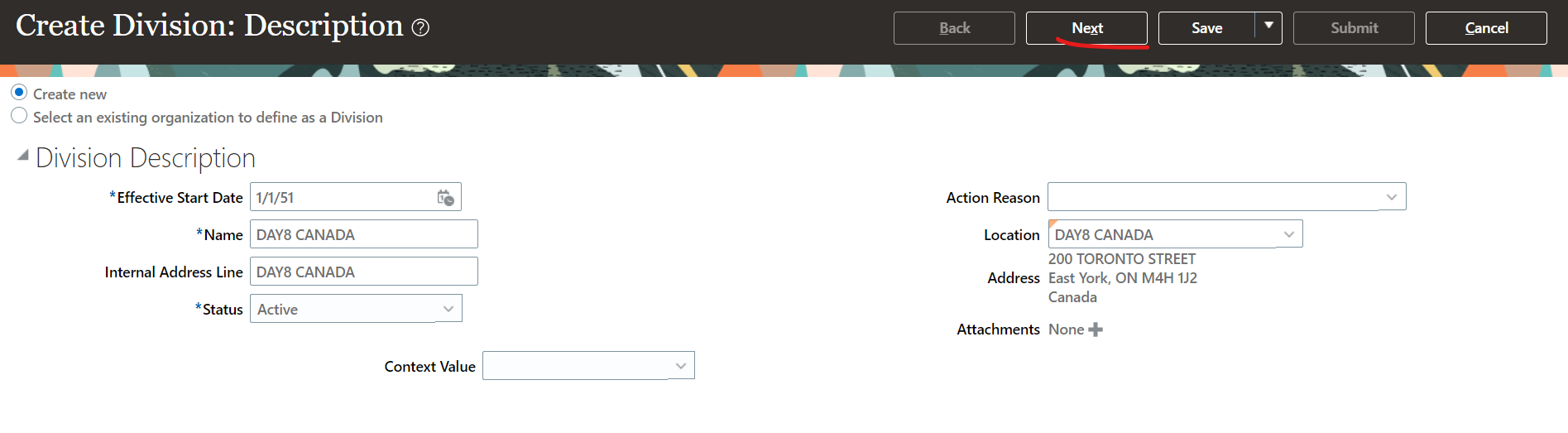Click the Next button

click(x=1086, y=28)
